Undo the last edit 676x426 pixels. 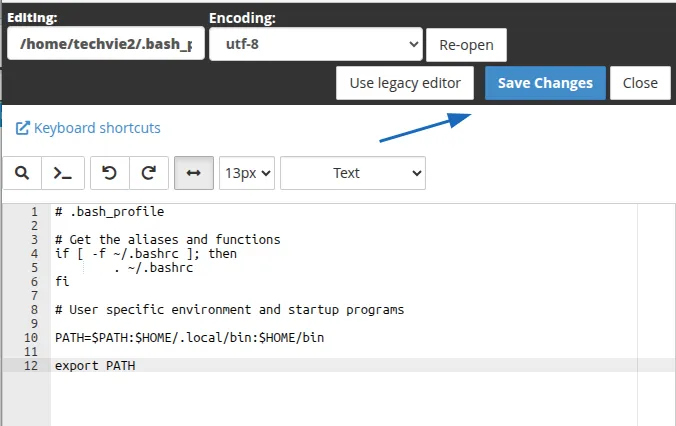109,173
